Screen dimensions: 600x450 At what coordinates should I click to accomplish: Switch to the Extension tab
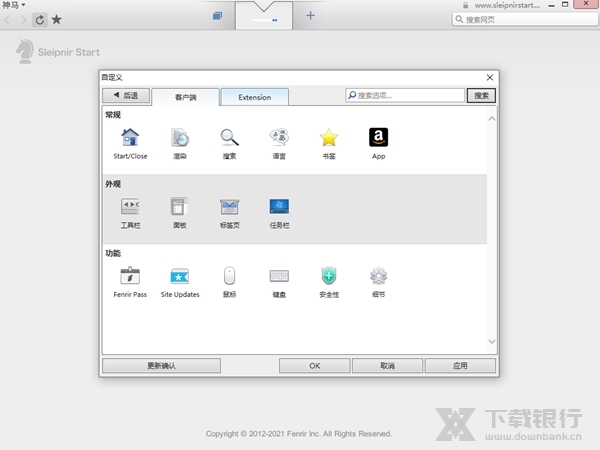254,97
